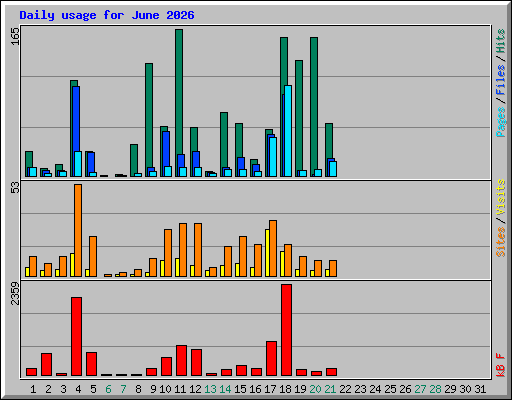Click the 2359 y-axis label

[15, 293]
